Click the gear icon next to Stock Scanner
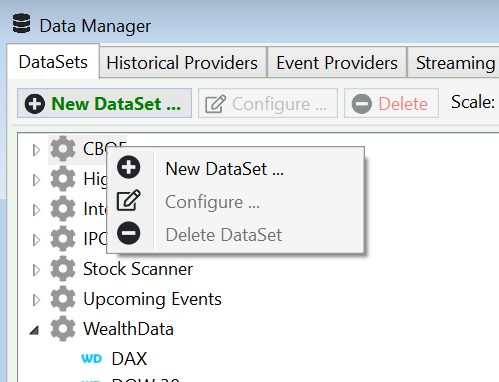 (x=63, y=269)
